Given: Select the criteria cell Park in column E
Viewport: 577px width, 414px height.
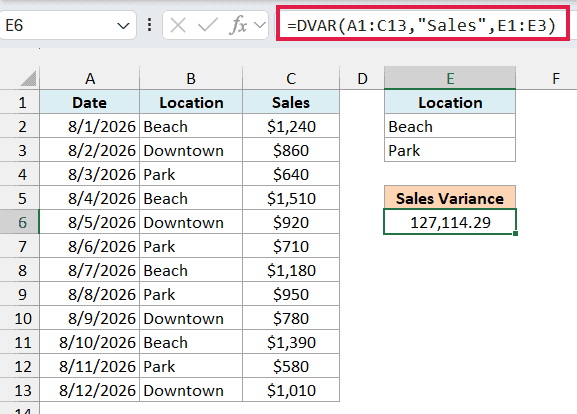Looking at the screenshot, I should tap(450, 150).
